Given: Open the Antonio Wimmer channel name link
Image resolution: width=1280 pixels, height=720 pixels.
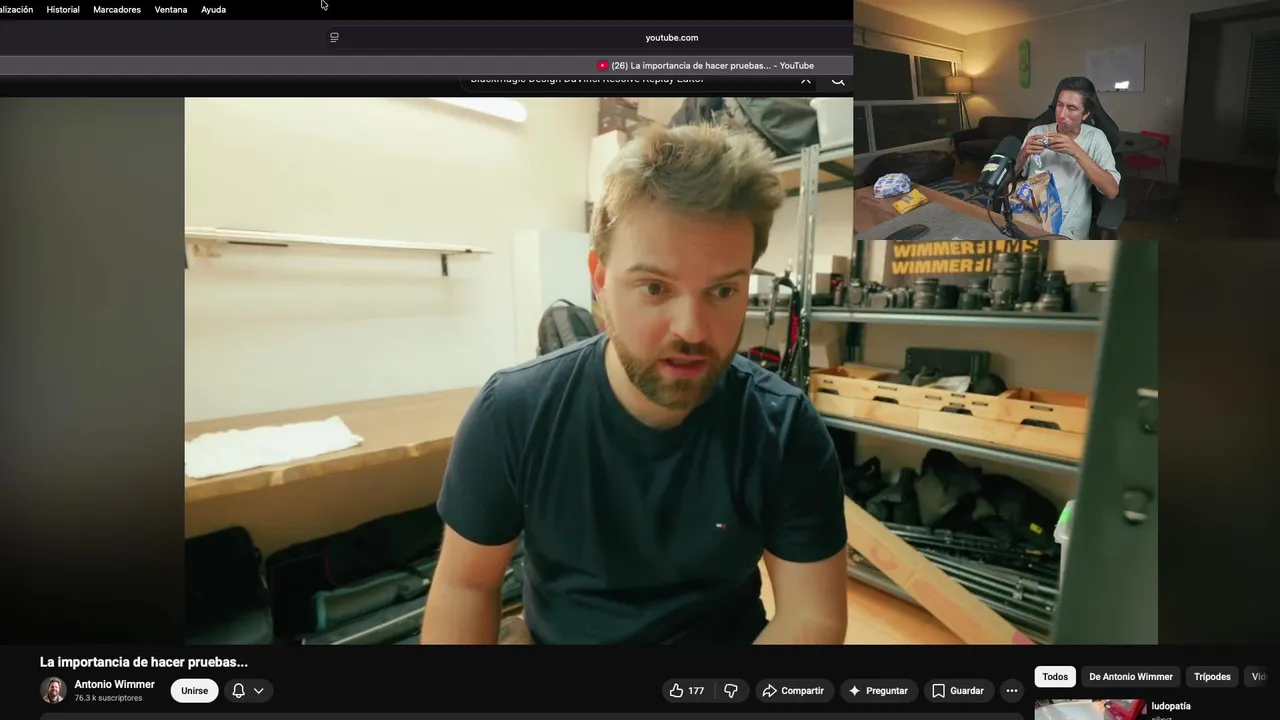Looking at the screenshot, I should pos(114,684).
